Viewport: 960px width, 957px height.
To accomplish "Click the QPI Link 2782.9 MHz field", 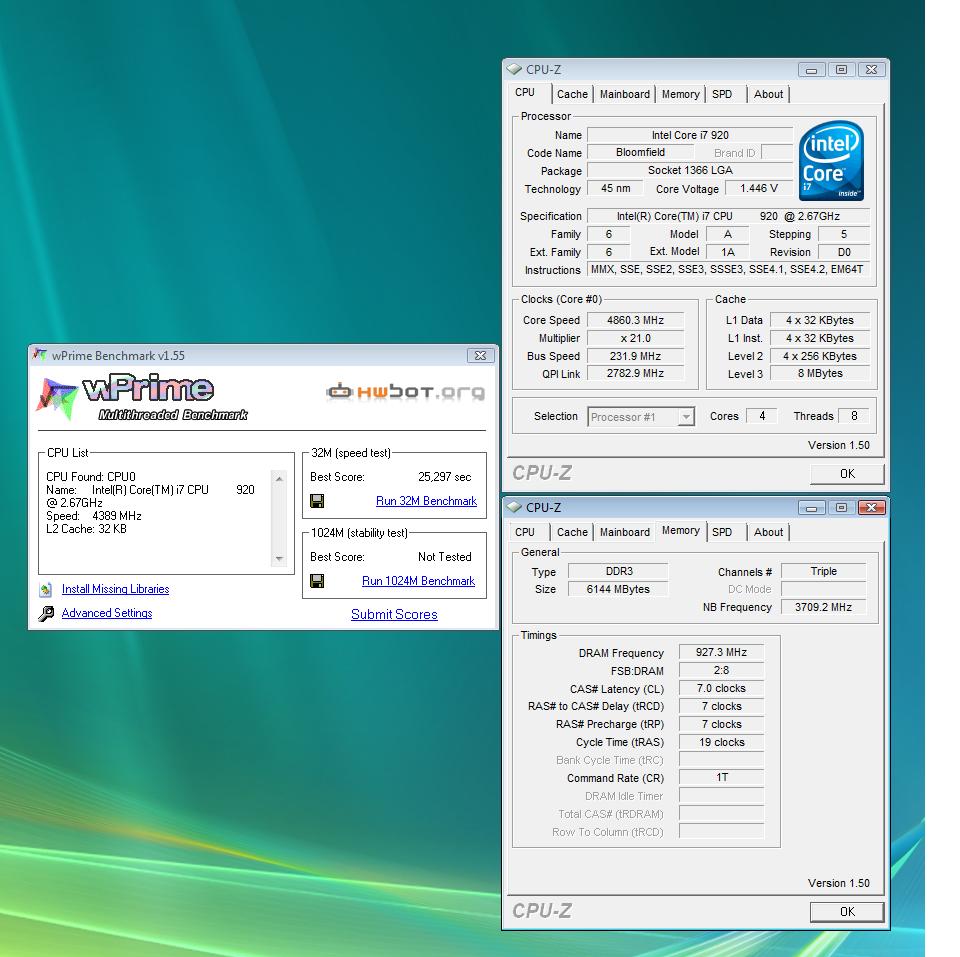I will [x=635, y=373].
